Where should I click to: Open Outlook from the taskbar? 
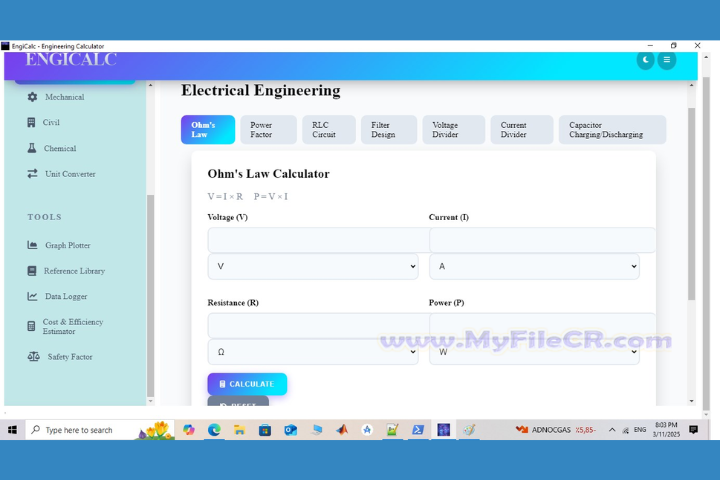[290, 430]
